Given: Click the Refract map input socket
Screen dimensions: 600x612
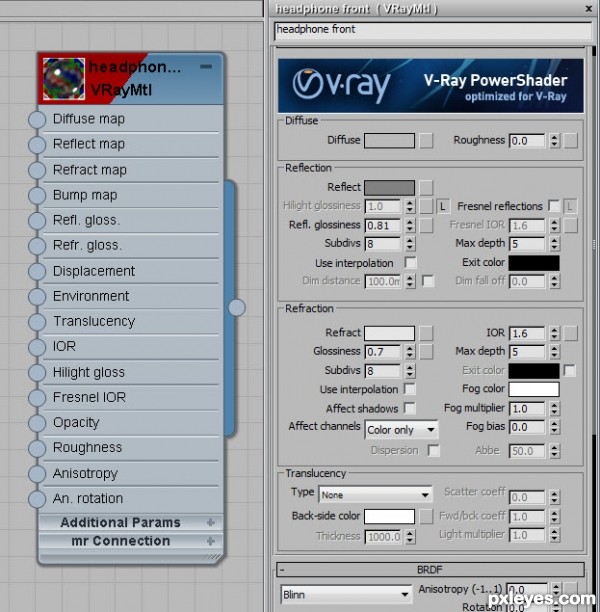Looking at the screenshot, I should [x=37, y=170].
